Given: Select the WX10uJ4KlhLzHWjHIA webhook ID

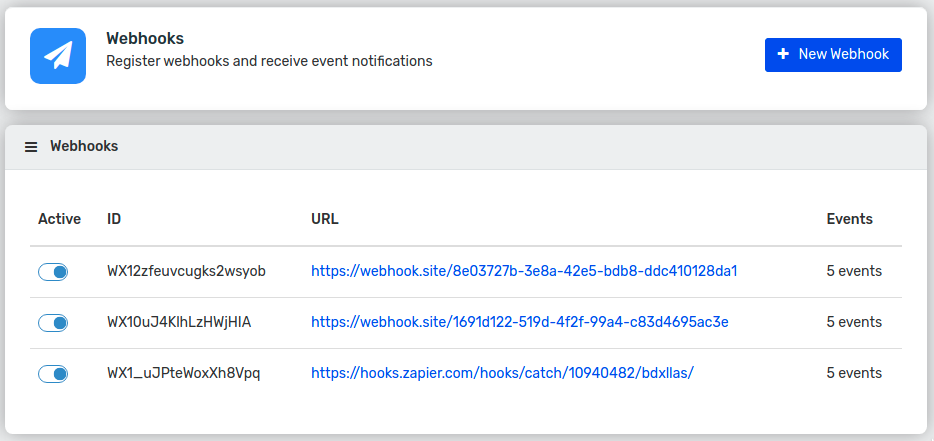Looking at the screenshot, I should (179, 322).
